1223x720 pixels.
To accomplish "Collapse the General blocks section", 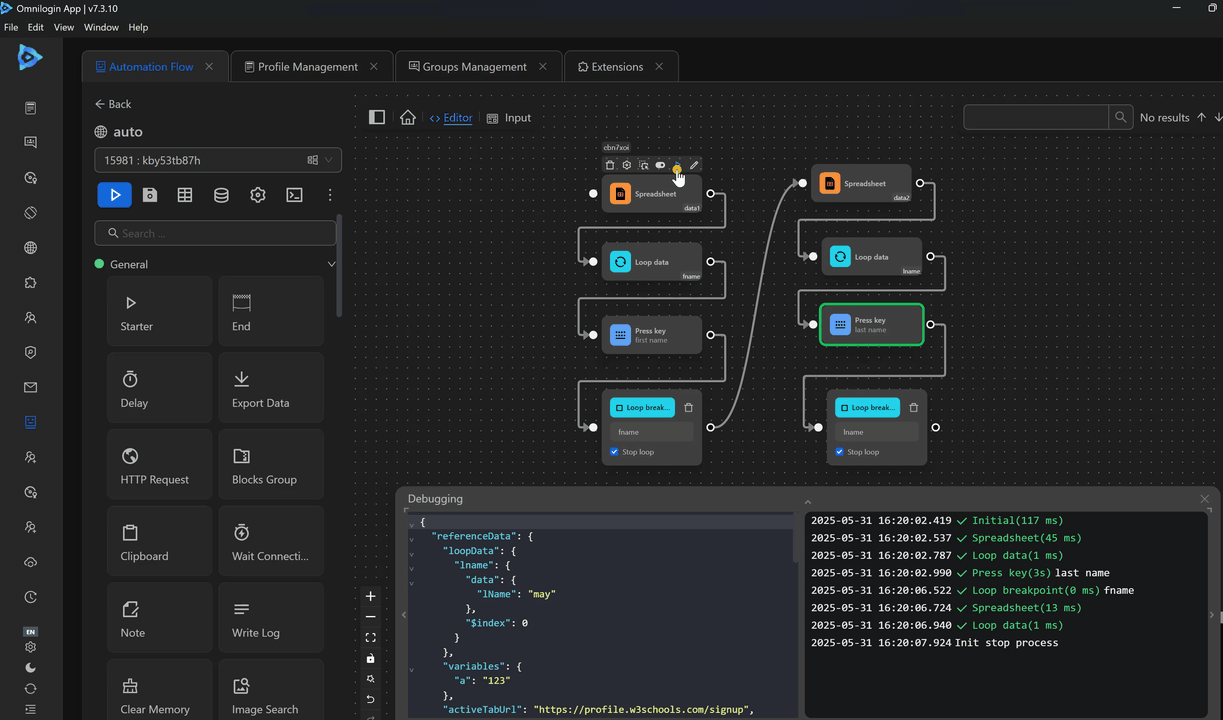I will (x=331, y=265).
